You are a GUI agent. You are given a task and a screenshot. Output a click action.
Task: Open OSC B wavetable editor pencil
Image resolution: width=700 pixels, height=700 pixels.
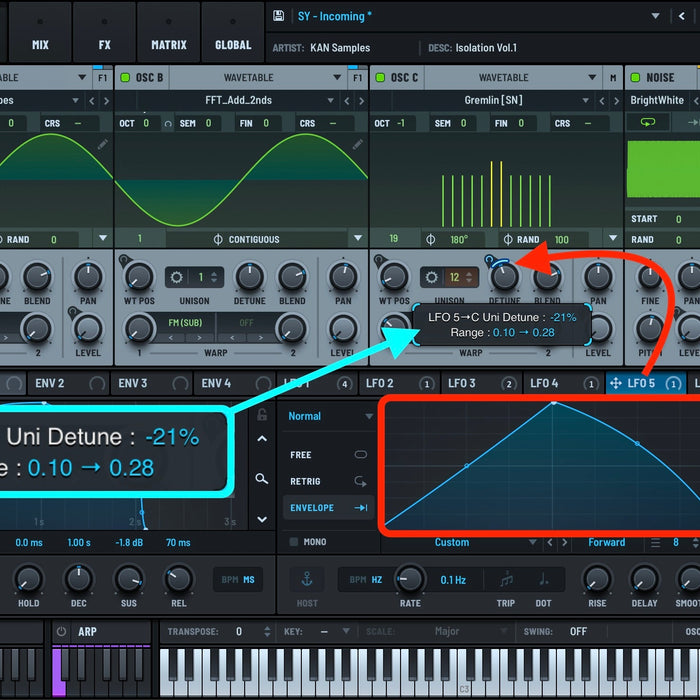(x=358, y=144)
